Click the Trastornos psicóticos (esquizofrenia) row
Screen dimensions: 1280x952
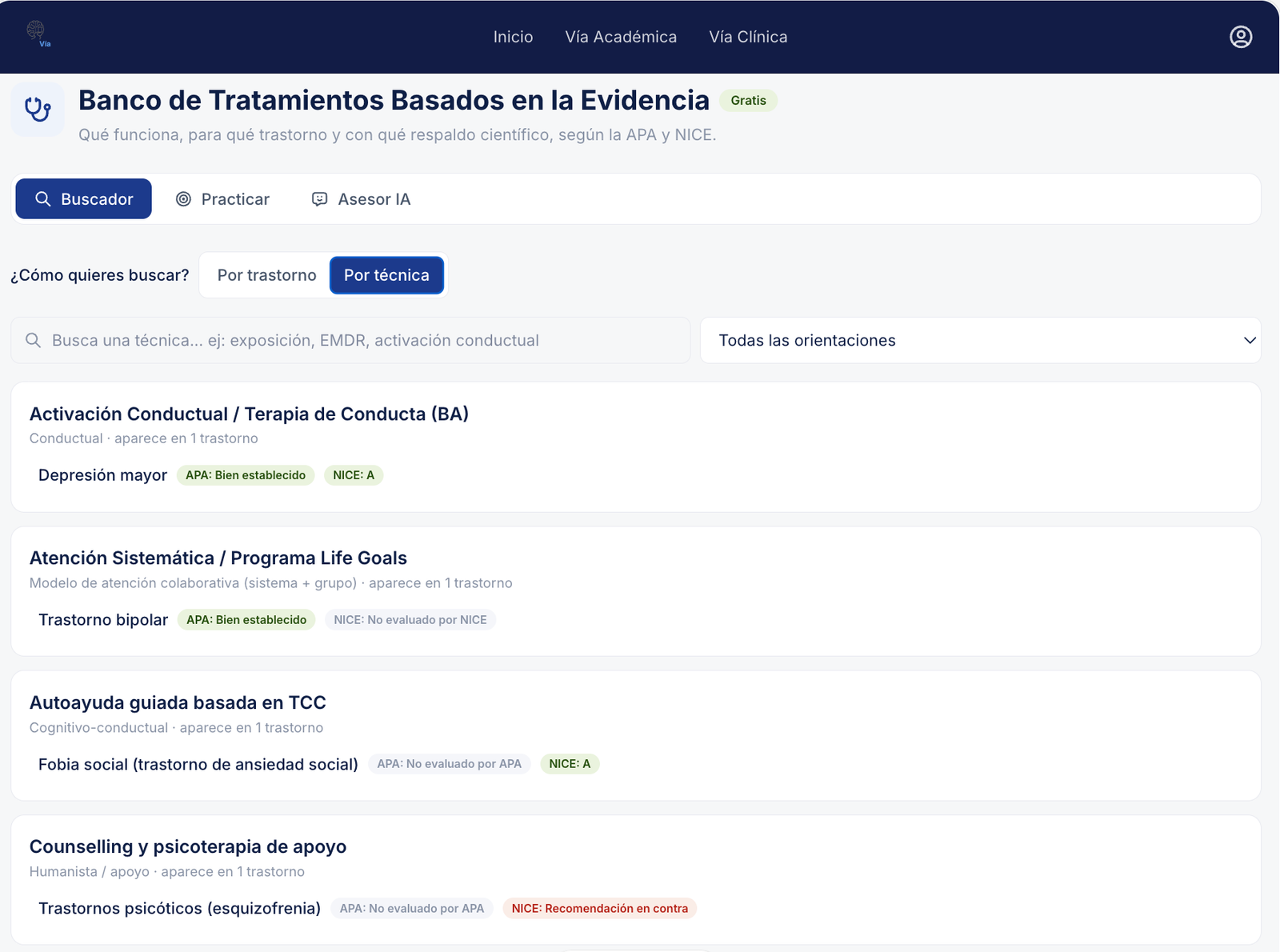179,908
